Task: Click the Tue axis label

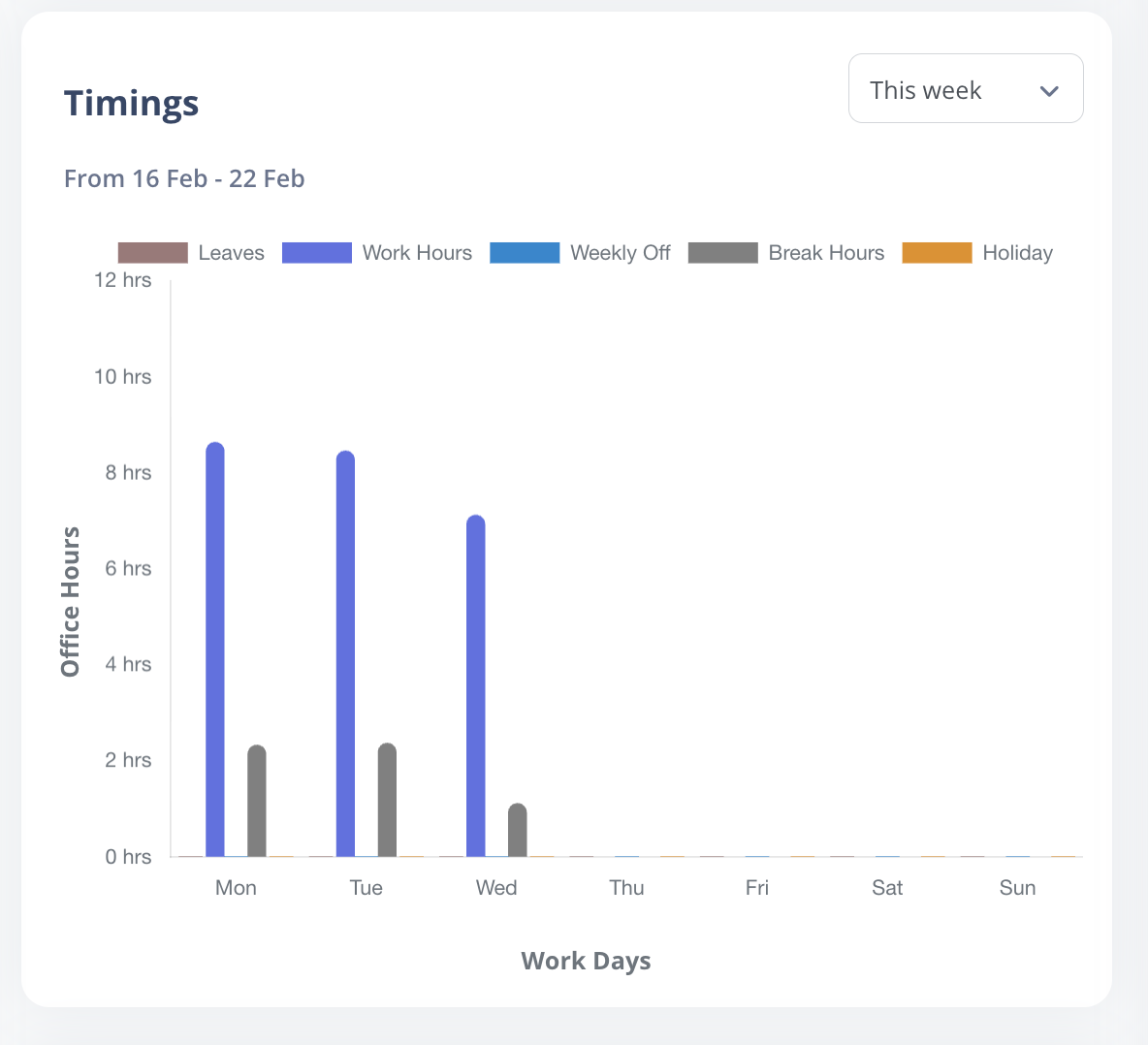Action: (367, 888)
